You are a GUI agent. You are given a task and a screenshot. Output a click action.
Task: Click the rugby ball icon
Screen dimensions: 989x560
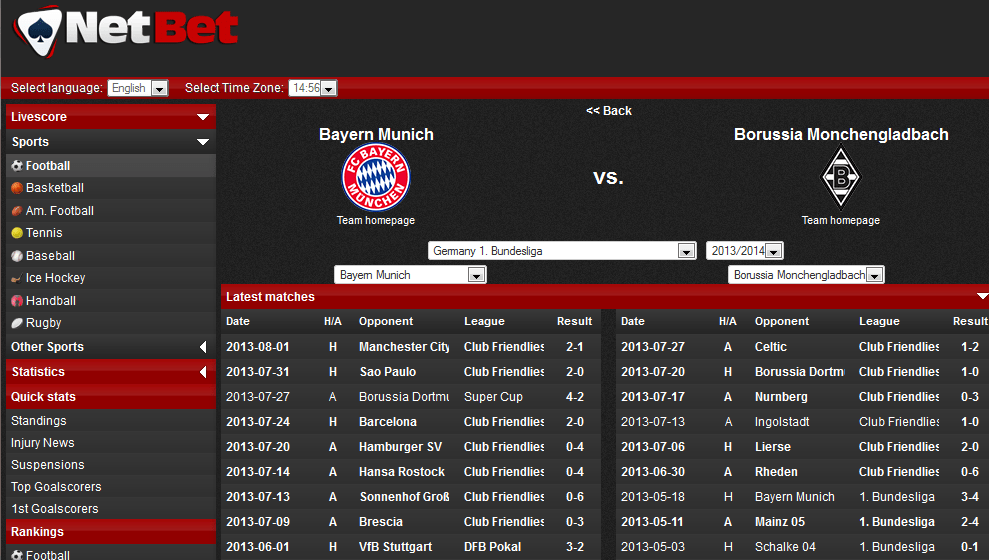(17, 323)
